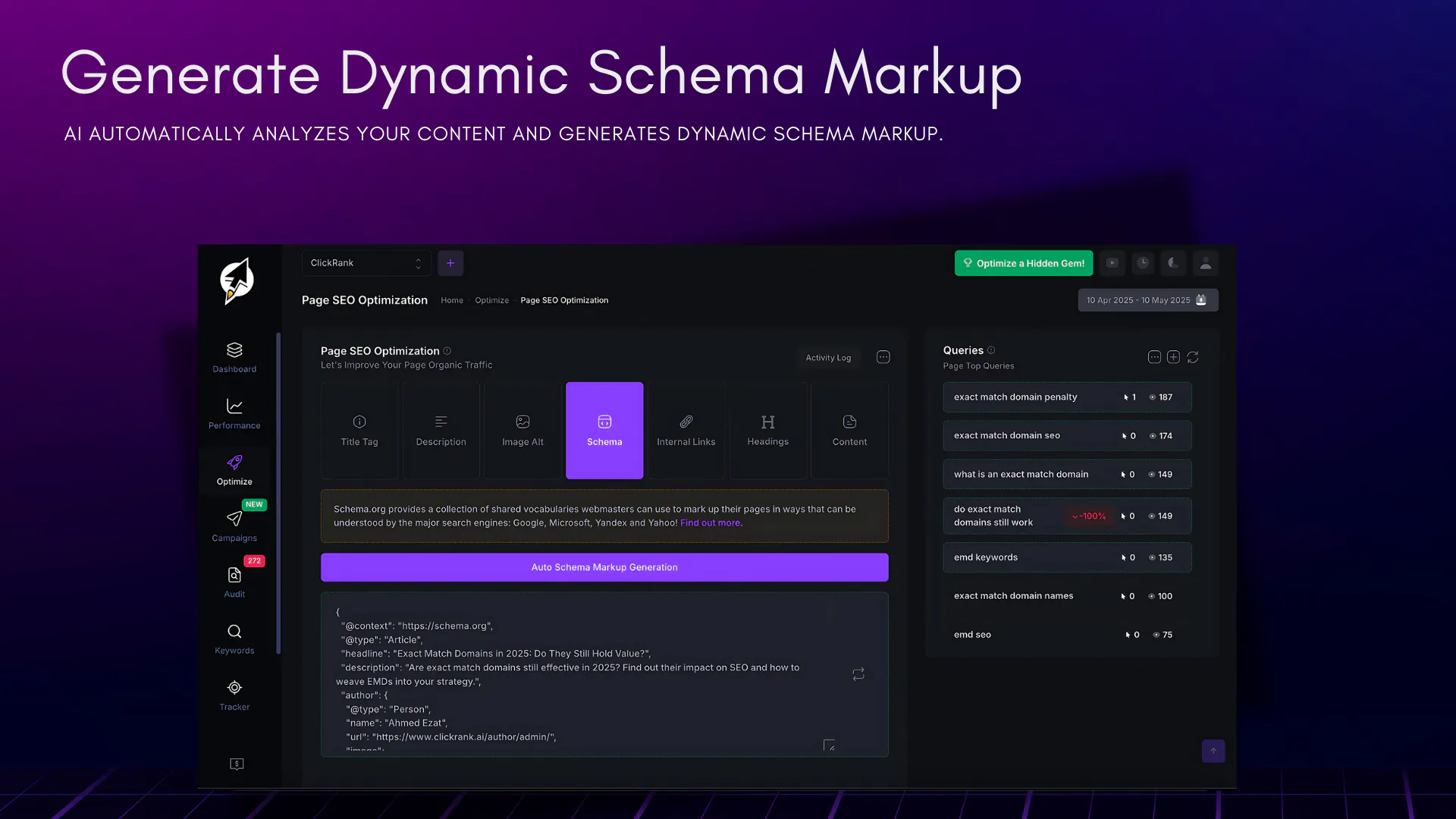Click the regenerate schema code icon
Screen dimensions: 1456x819
(858, 674)
